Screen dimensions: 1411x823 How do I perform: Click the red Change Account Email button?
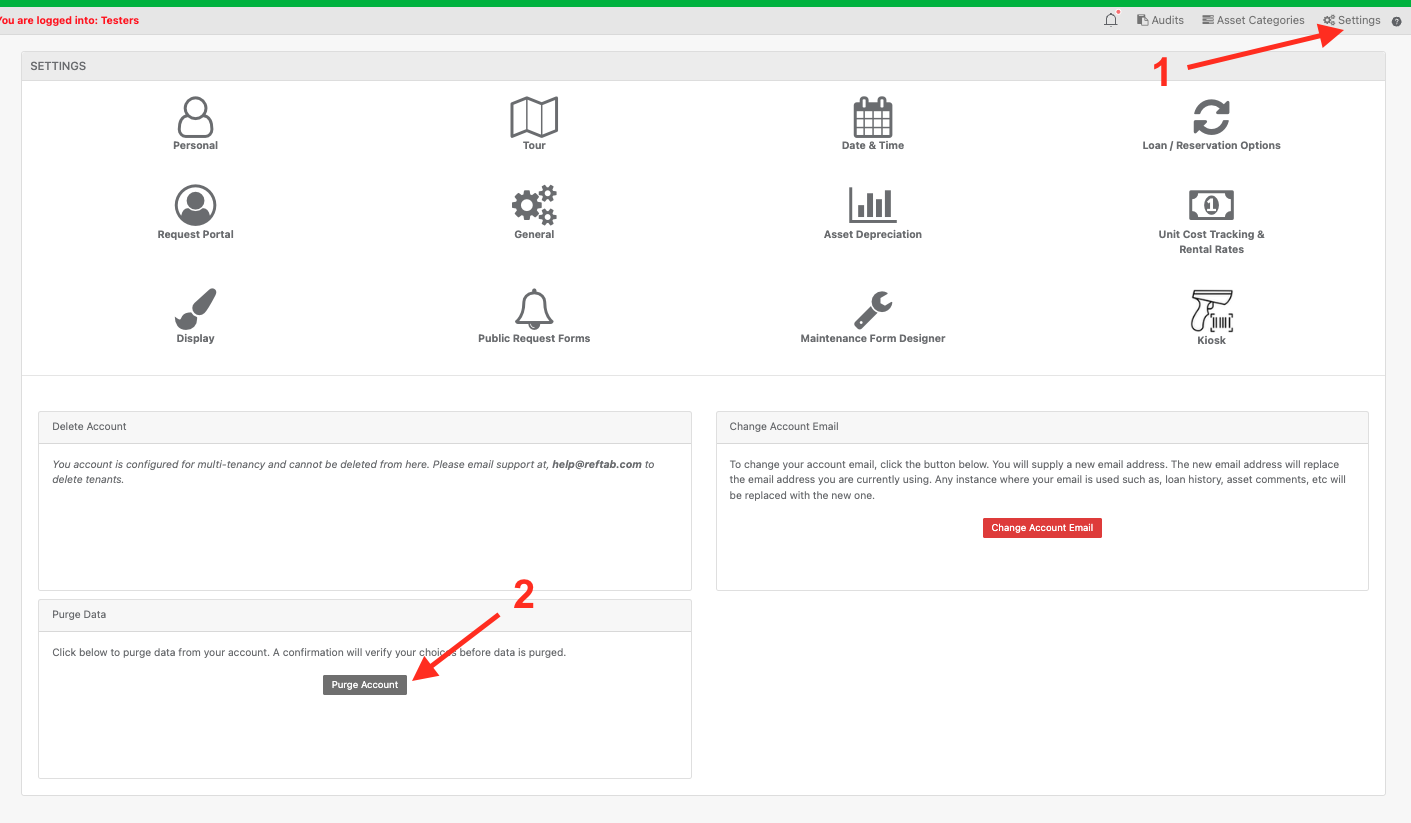[x=1042, y=528]
